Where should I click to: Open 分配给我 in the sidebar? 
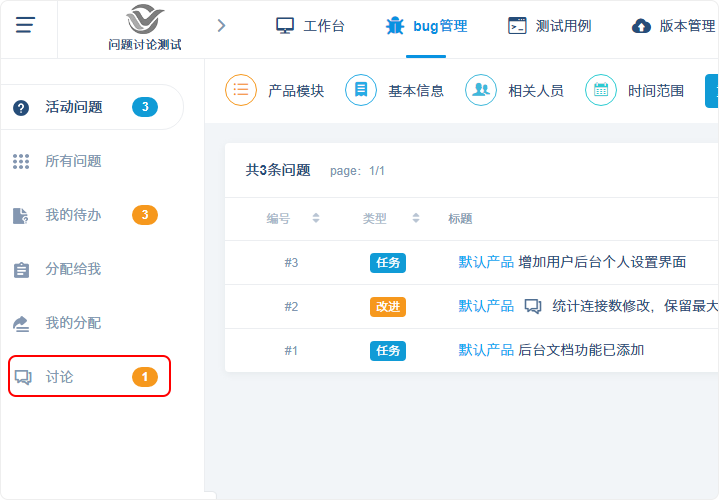click(x=73, y=269)
